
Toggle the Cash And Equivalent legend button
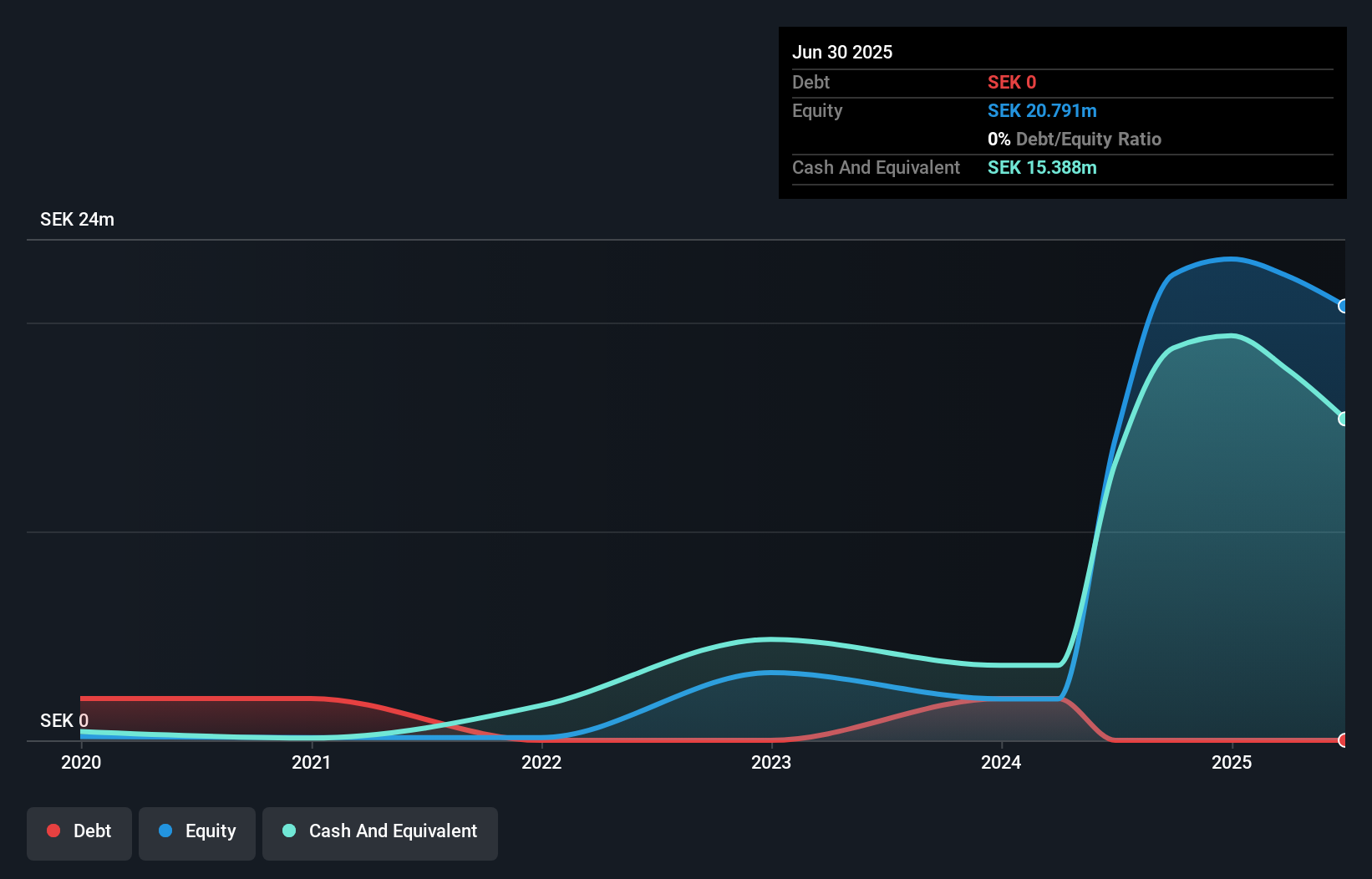(380, 833)
